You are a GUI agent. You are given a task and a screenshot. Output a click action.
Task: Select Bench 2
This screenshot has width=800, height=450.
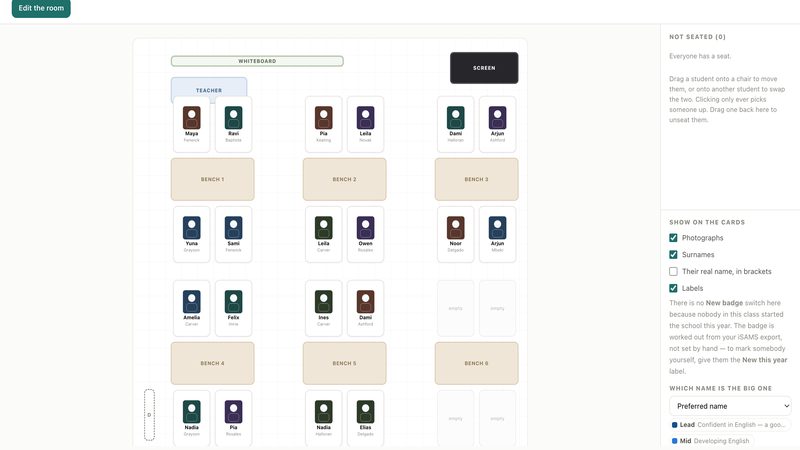(344, 179)
